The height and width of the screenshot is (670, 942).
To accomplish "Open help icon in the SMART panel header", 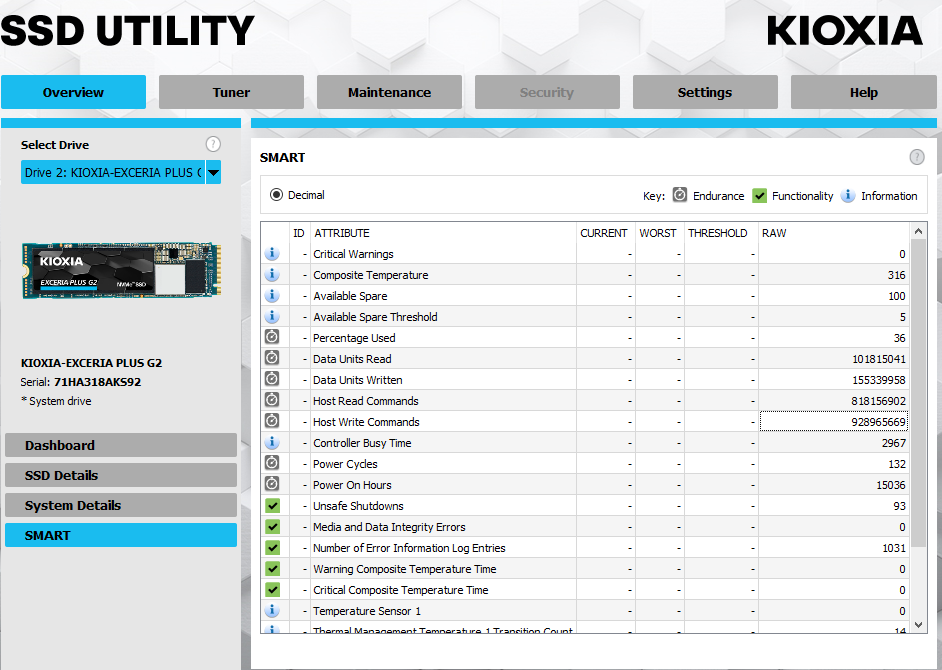I will pos(917,157).
